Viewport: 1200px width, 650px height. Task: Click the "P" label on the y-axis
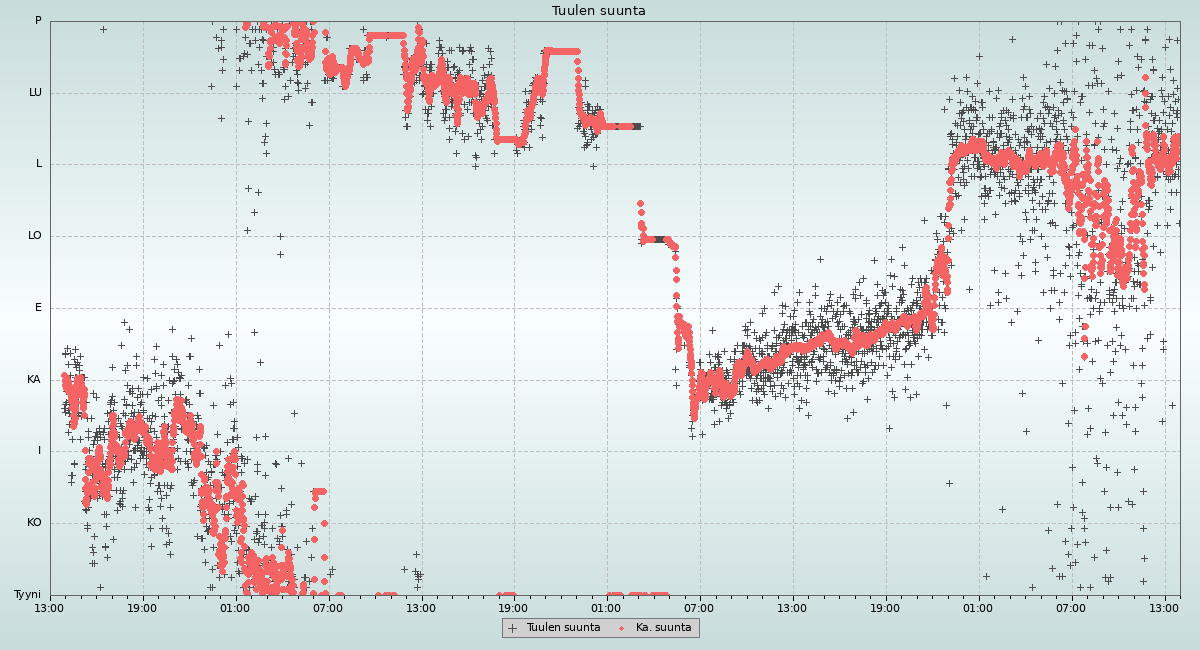pos(38,21)
